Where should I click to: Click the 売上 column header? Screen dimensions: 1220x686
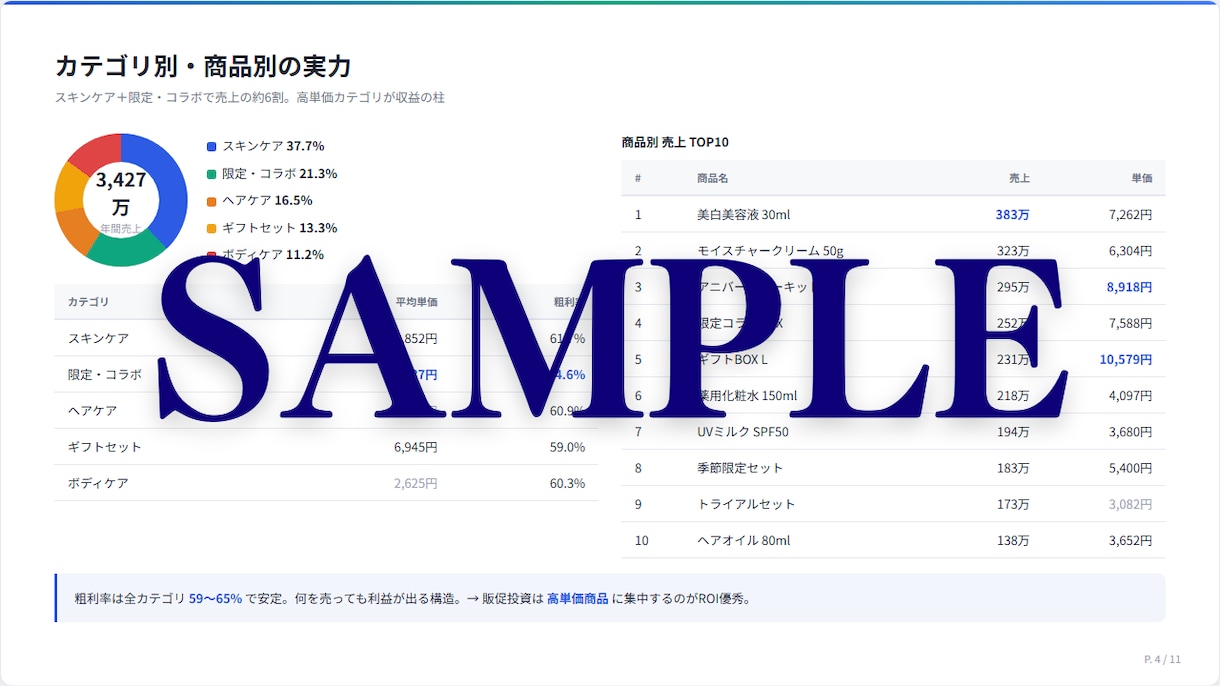pyautogui.click(x=1019, y=178)
